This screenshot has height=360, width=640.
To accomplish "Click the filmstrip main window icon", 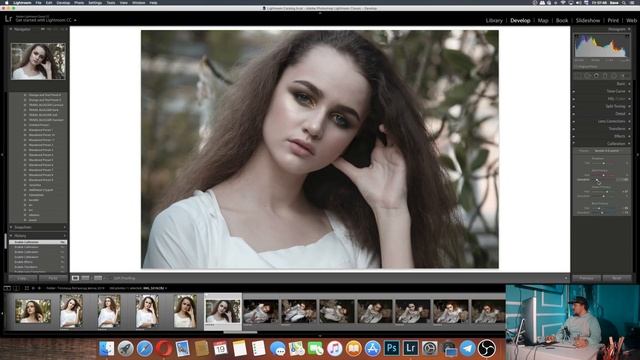I will coord(7,288).
